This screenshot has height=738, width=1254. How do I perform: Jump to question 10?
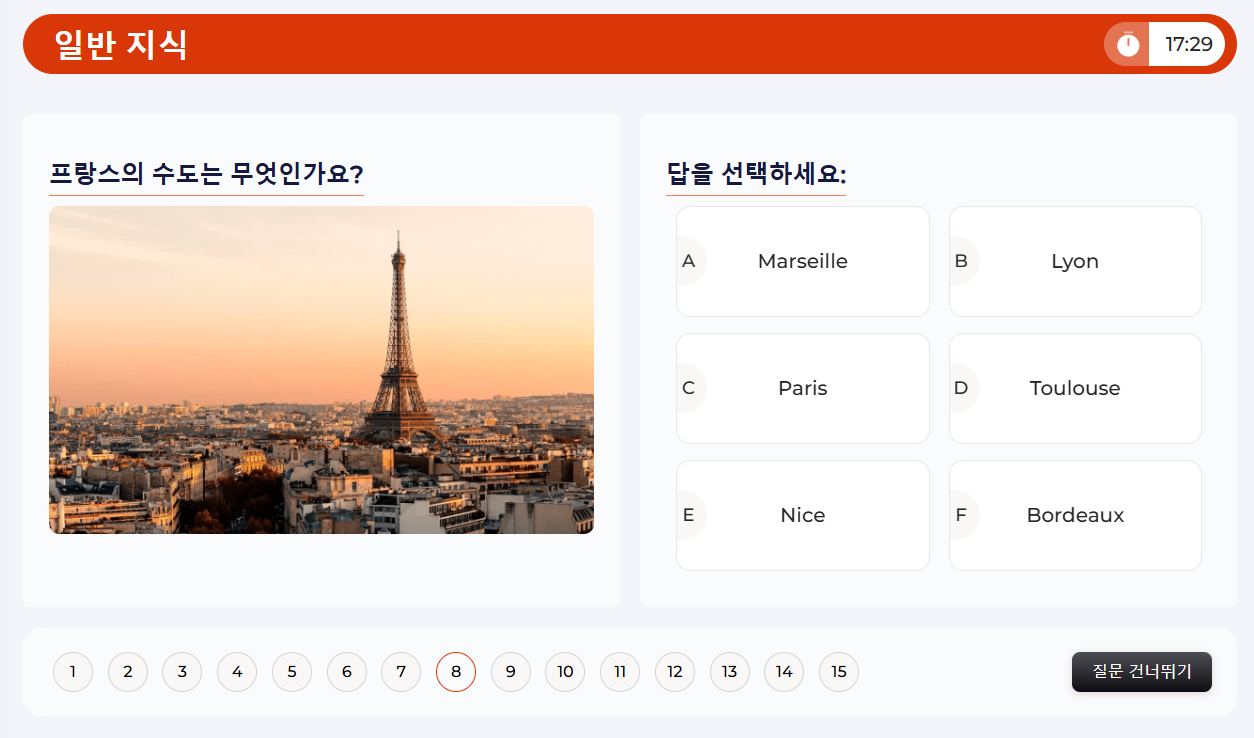(565, 672)
